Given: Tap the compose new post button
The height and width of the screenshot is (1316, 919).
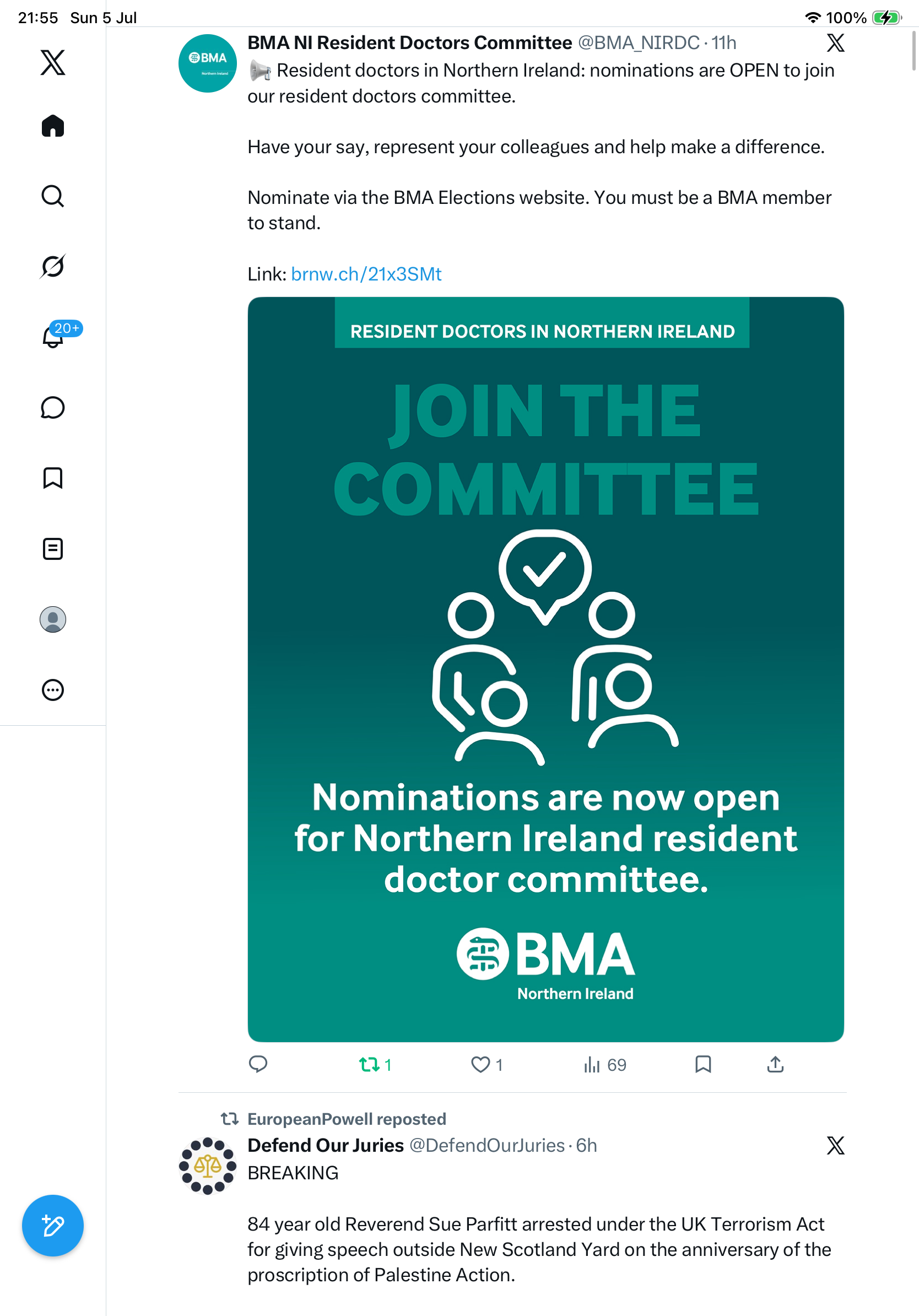Looking at the screenshot, I should click(53, 1226).
